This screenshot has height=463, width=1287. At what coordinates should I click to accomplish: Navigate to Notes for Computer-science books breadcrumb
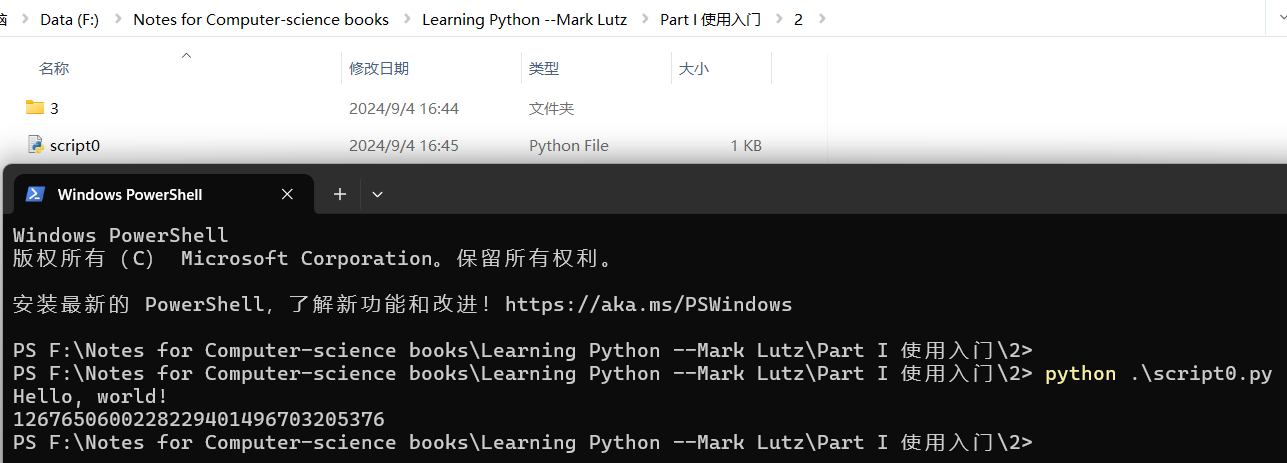click(x=261, y=19)
